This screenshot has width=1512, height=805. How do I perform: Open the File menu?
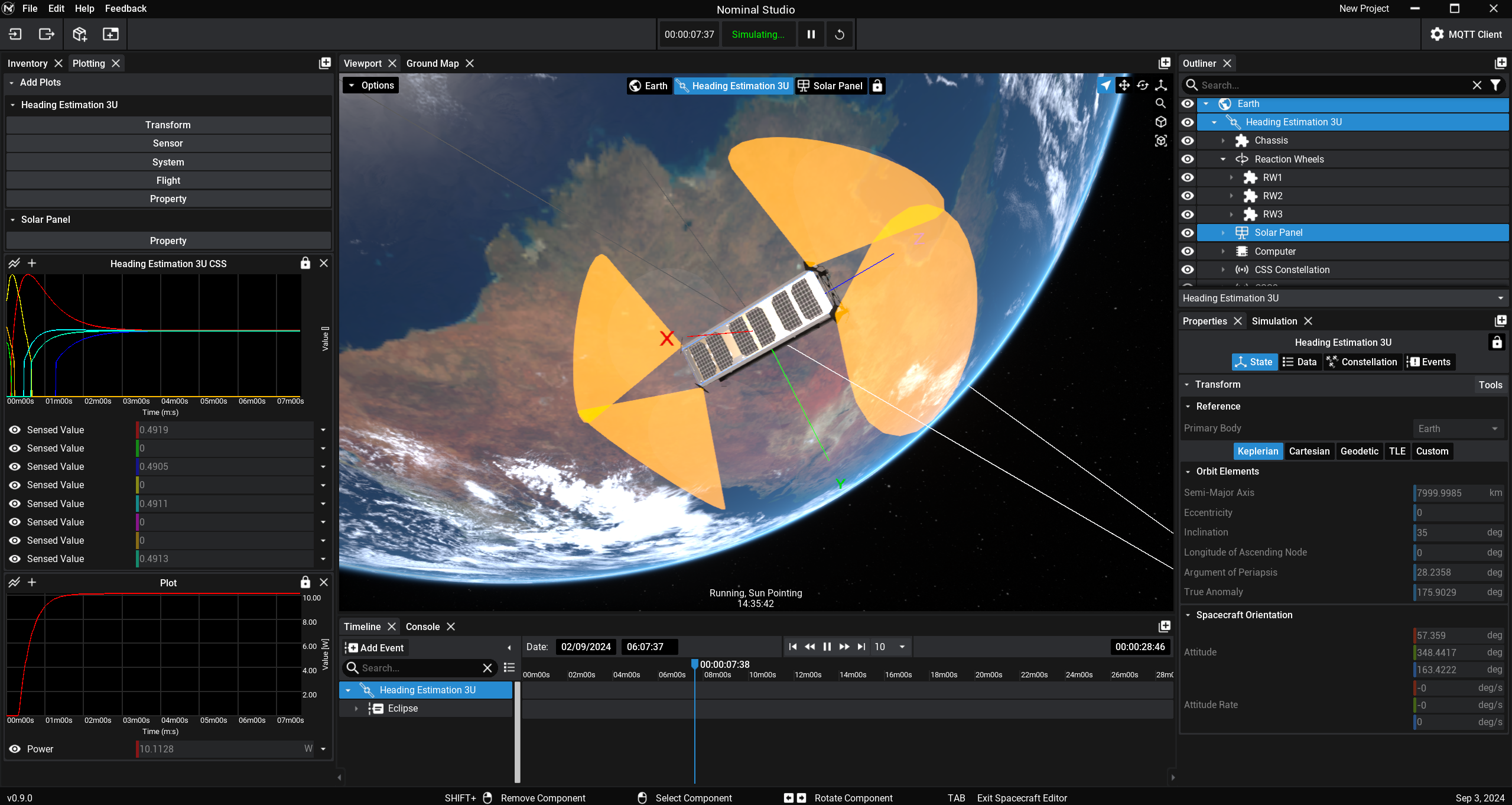point(30,8)
